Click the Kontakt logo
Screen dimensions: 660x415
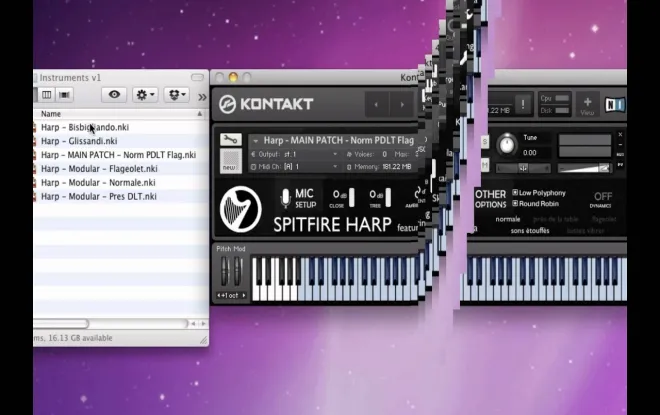click(266, 104)
